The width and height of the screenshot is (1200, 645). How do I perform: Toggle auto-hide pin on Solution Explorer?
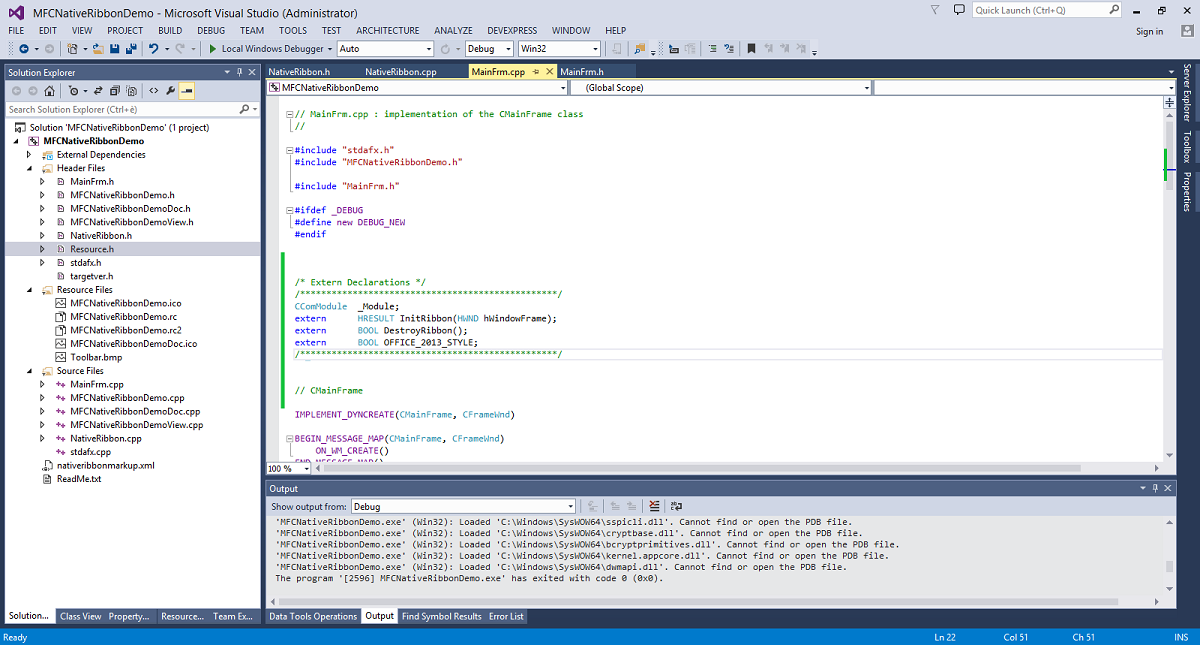(x=239, y=72)
